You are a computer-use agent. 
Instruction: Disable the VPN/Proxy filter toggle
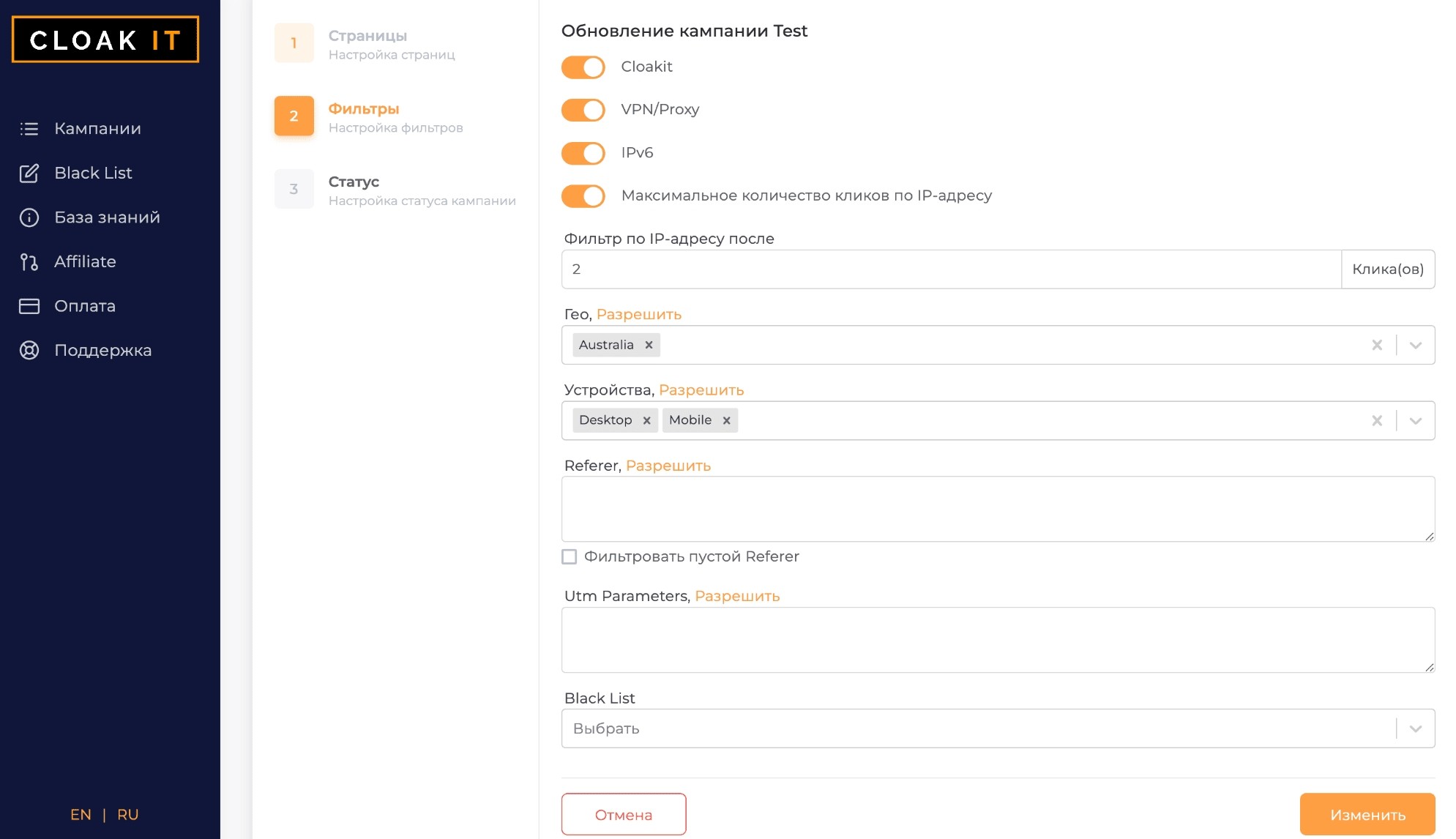click(583, 110)
